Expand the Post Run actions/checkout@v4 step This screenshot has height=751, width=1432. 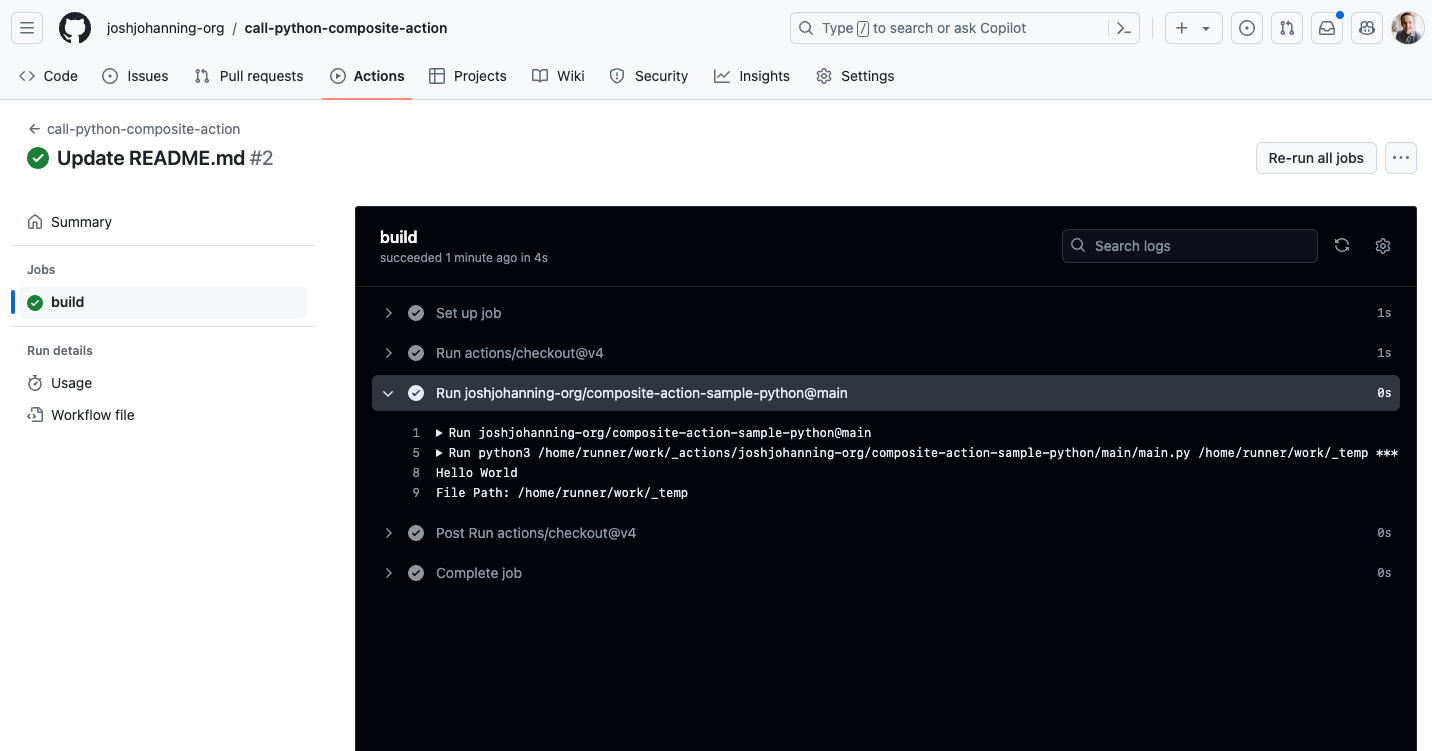point(388,532)
